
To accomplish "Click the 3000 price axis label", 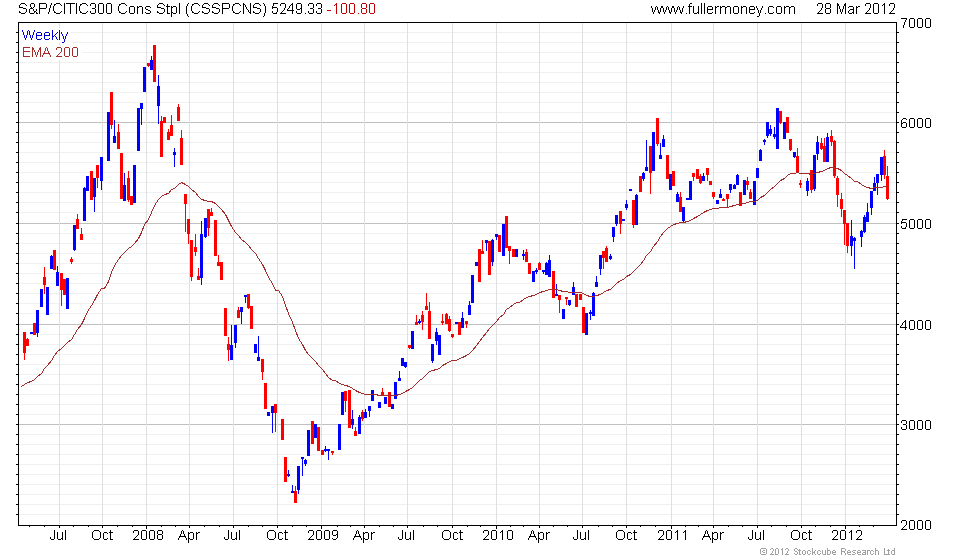I will 916,425.
